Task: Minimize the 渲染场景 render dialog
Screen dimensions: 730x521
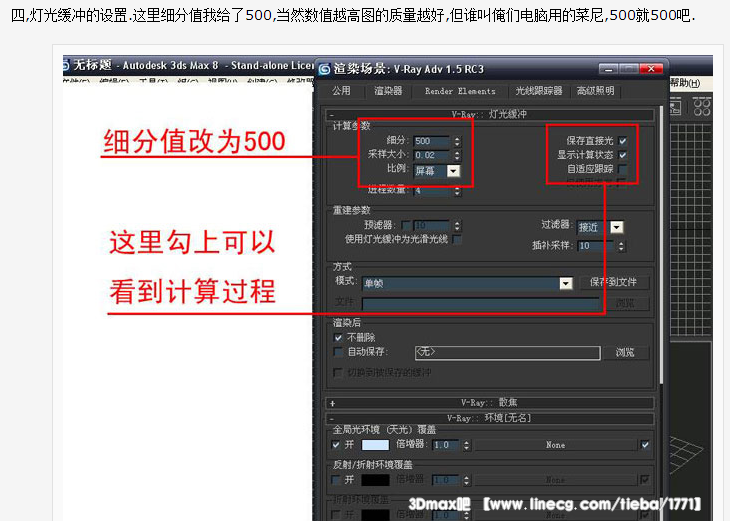Action: 608,69
